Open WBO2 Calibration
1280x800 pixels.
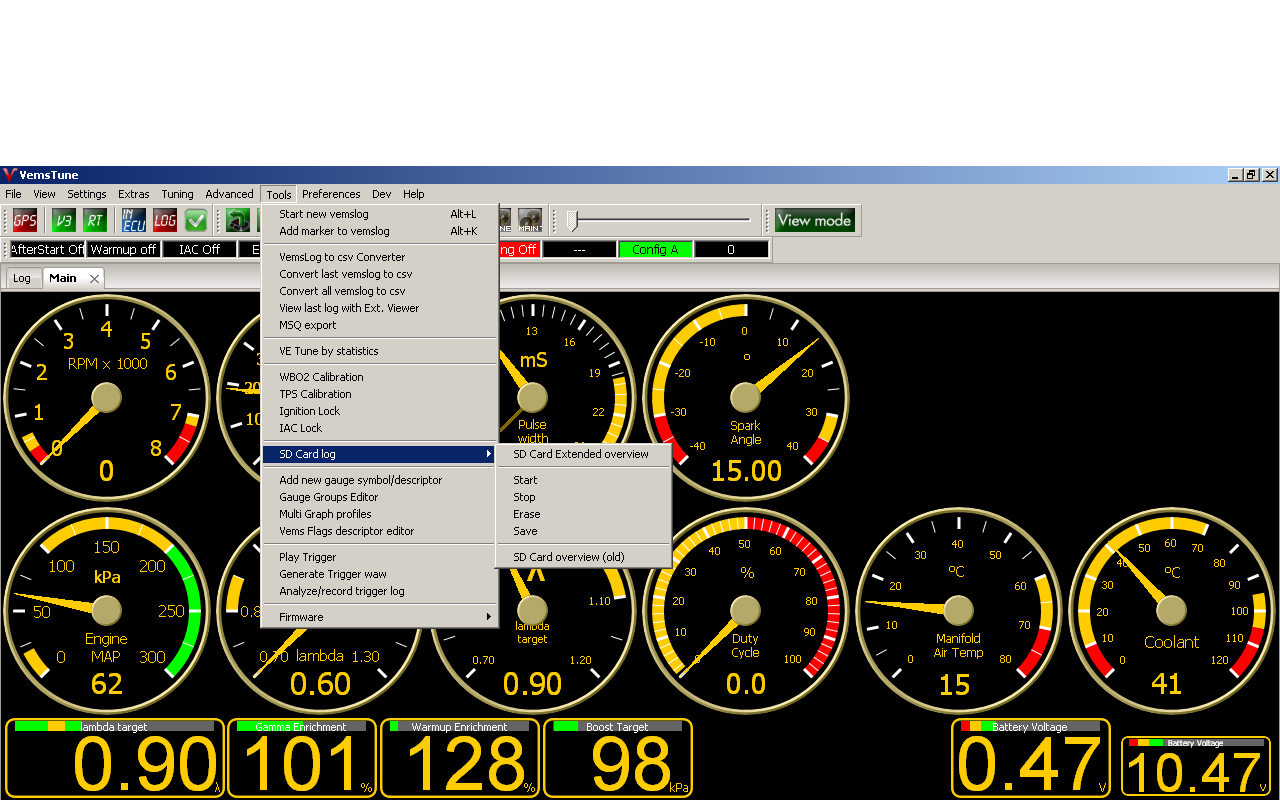tap(380, 377)
